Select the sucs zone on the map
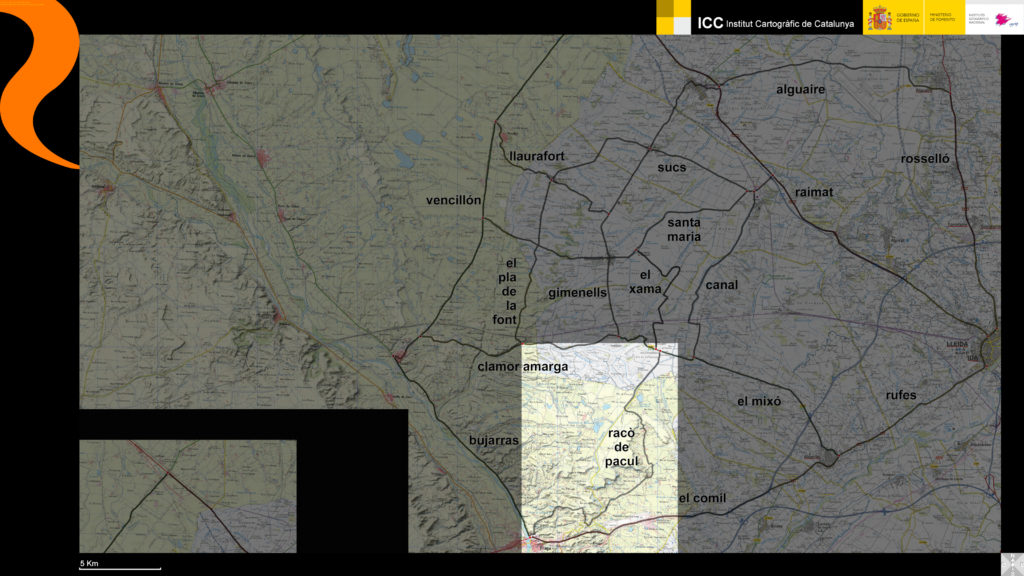The height and width of the screenshot is (576, 1024). [672, 167]
